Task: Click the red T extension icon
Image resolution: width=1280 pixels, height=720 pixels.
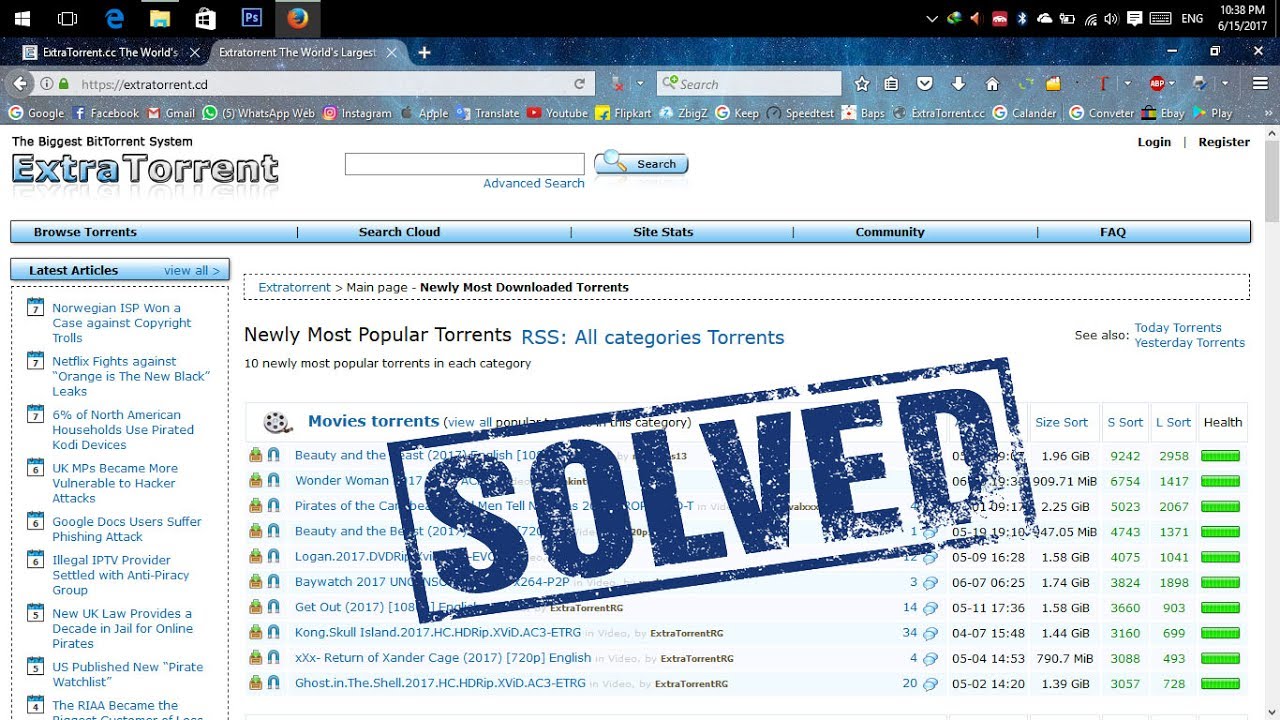Action: [1103, 84]
